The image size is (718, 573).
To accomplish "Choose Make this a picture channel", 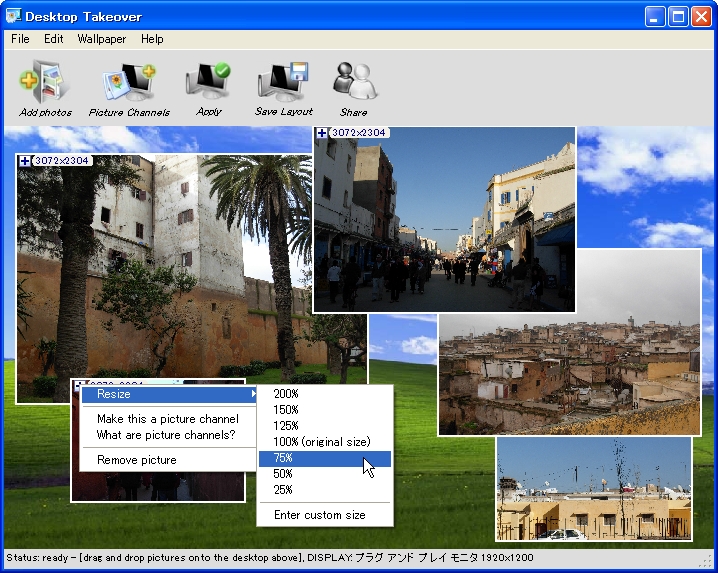I will click(x=168, y=419).
